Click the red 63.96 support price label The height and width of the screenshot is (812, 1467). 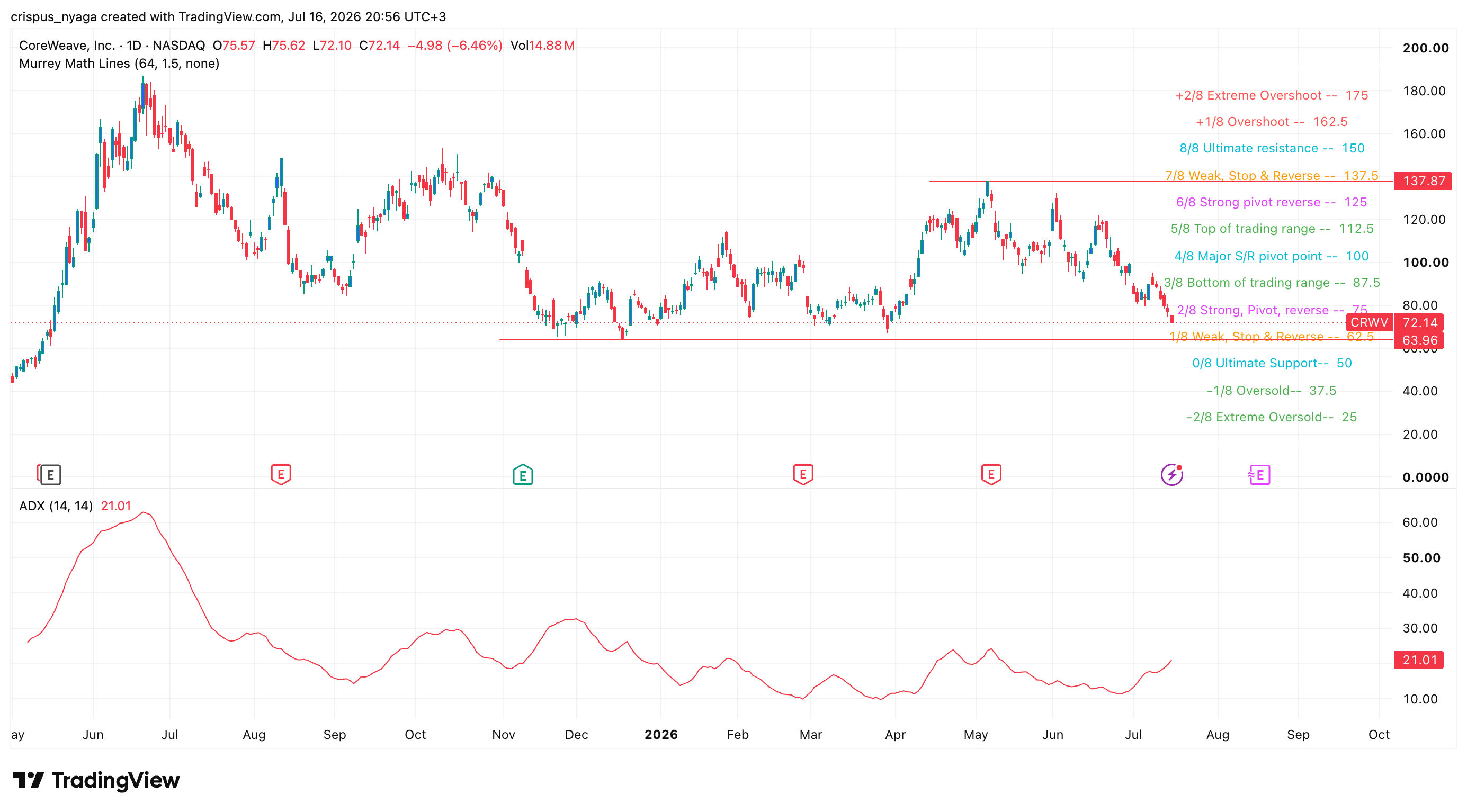point(1420,340)
